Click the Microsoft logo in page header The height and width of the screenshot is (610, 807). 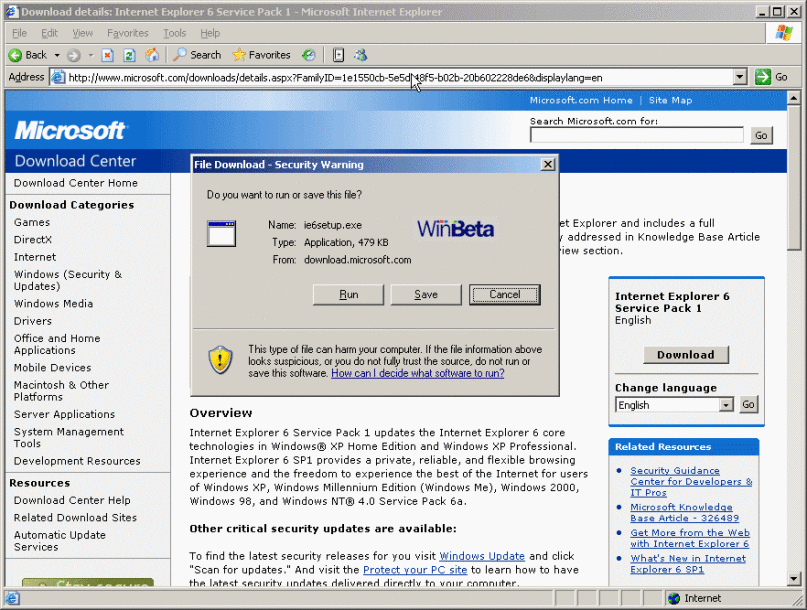click(x=70, y=130)
